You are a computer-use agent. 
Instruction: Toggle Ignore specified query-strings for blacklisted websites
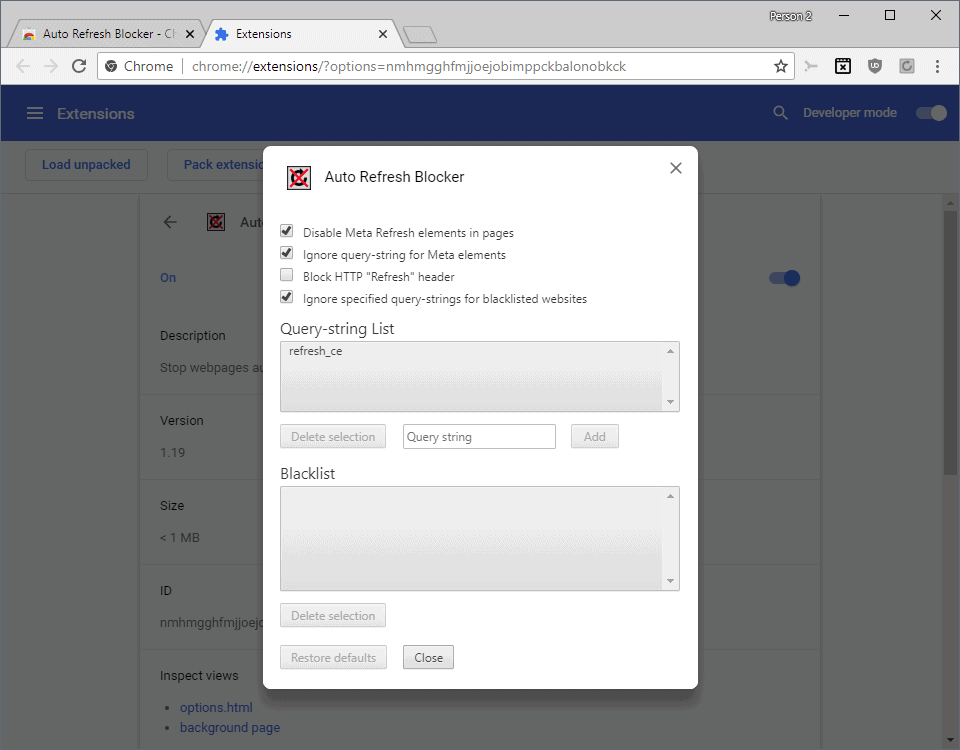287,297
